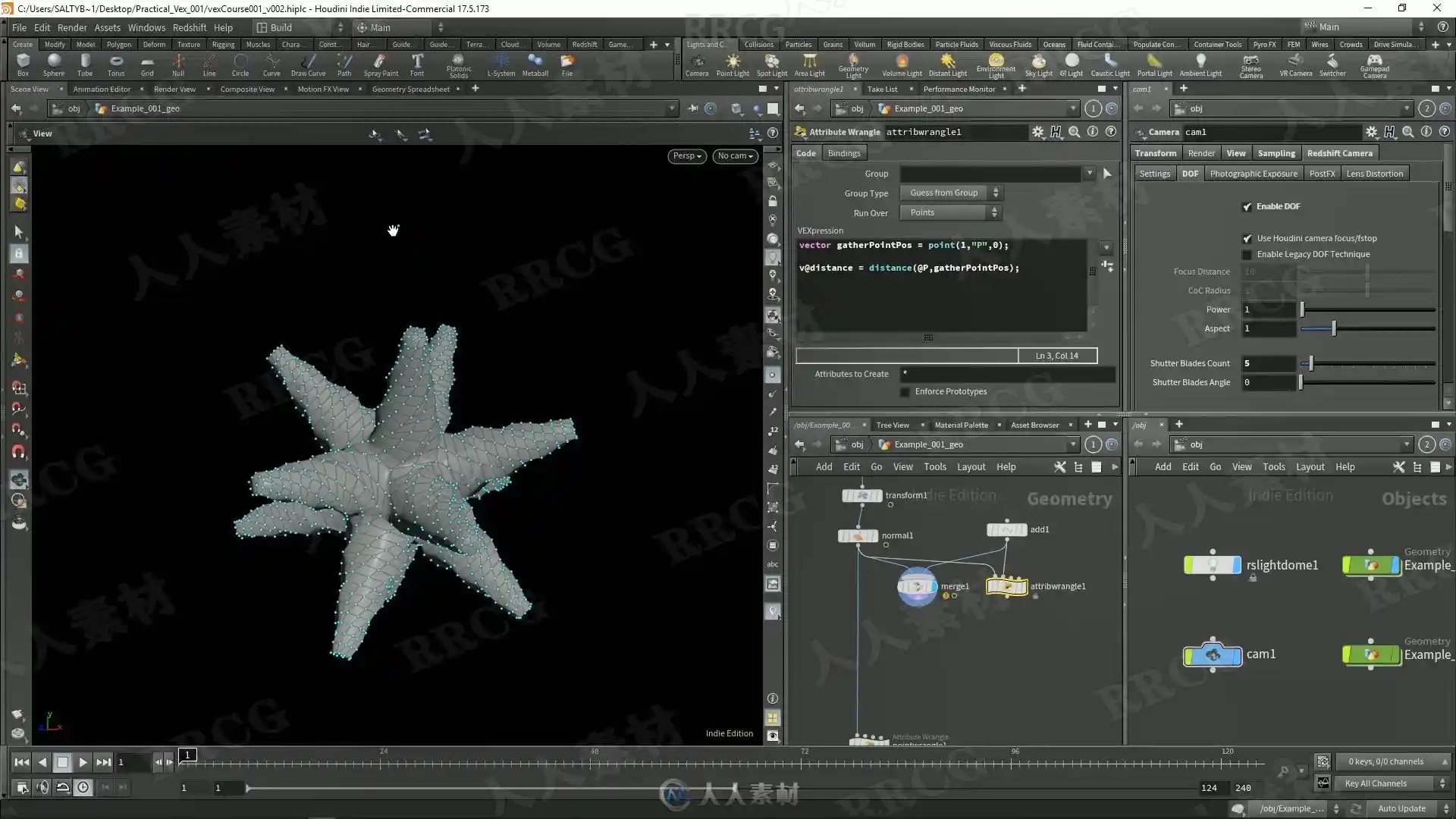
Task: Open the Performance Monitor tab
Action: click(x=959, y=89)
